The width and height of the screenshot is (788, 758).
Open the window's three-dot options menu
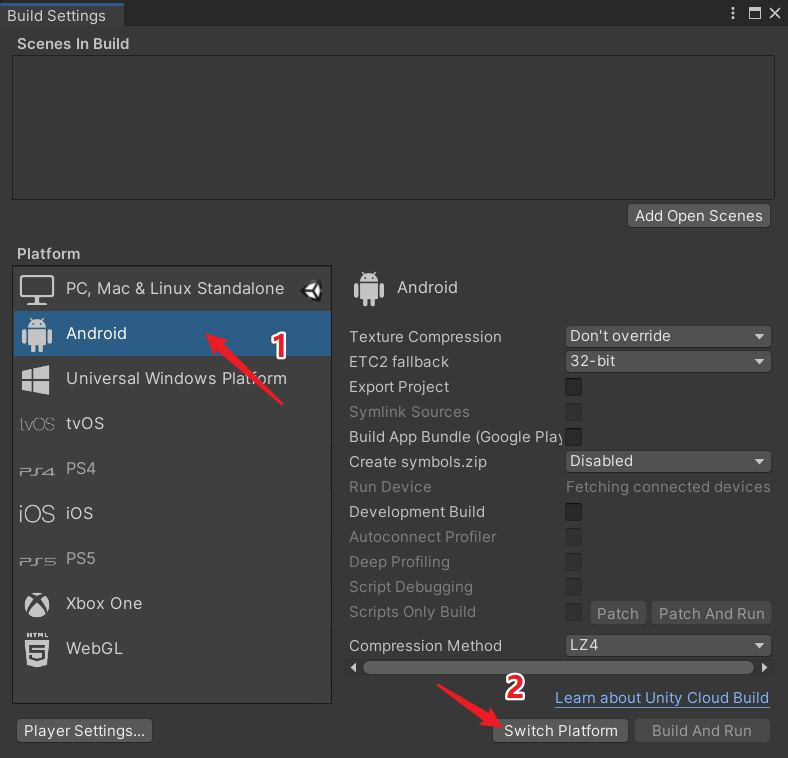(x=733, y=13)
